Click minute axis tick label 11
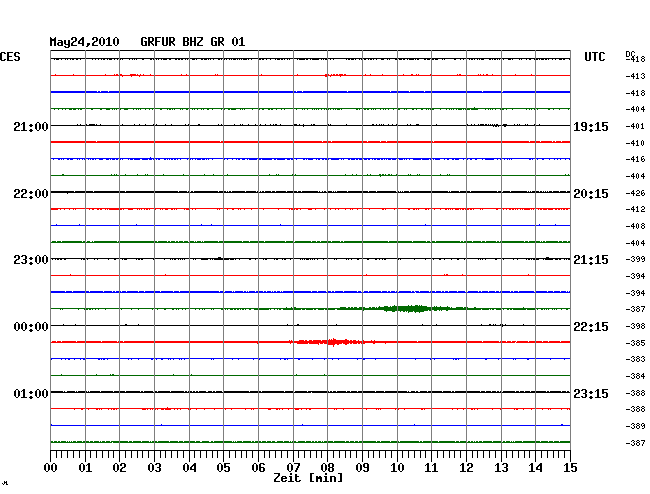The image size is (650, 494). coord(431,468)
